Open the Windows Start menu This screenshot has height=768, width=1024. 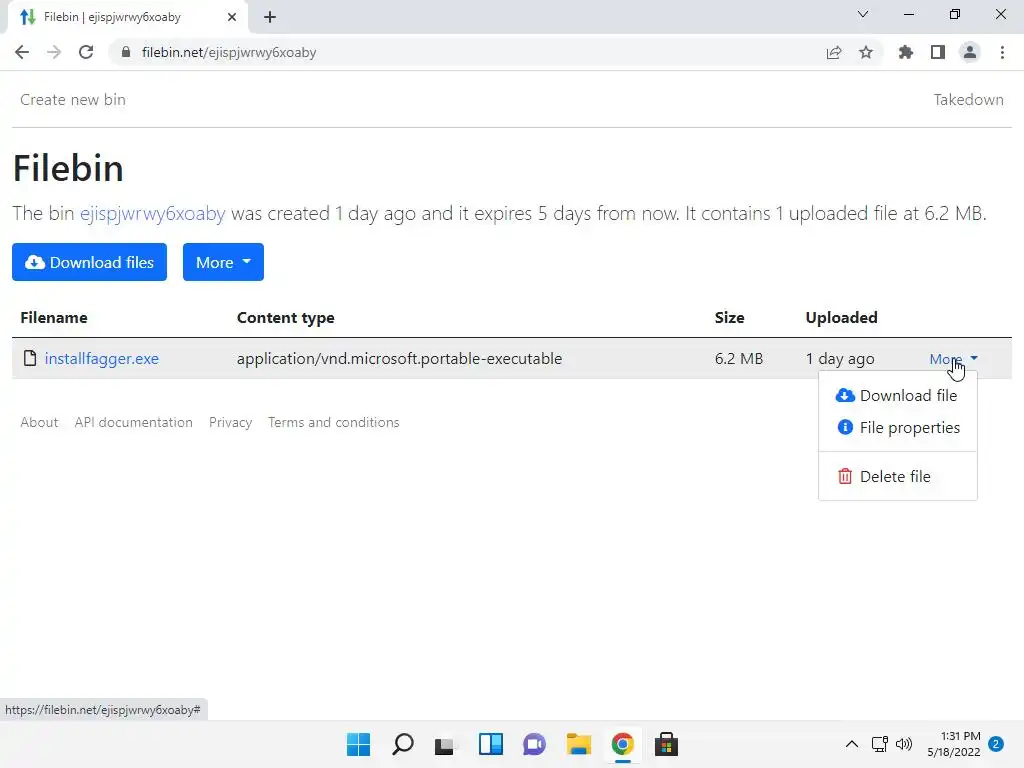(359, 744)
